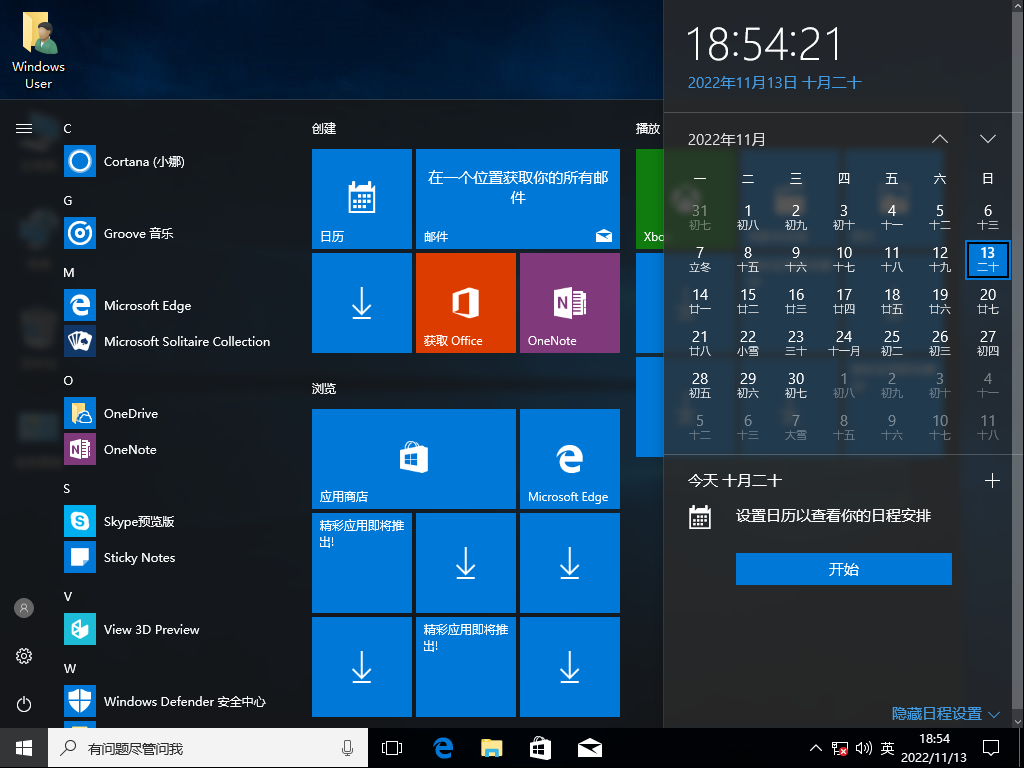The height and width of the screenshot is (768, 1024).
Task: Open the Action Center notification icon
Action: click(991, 748)
